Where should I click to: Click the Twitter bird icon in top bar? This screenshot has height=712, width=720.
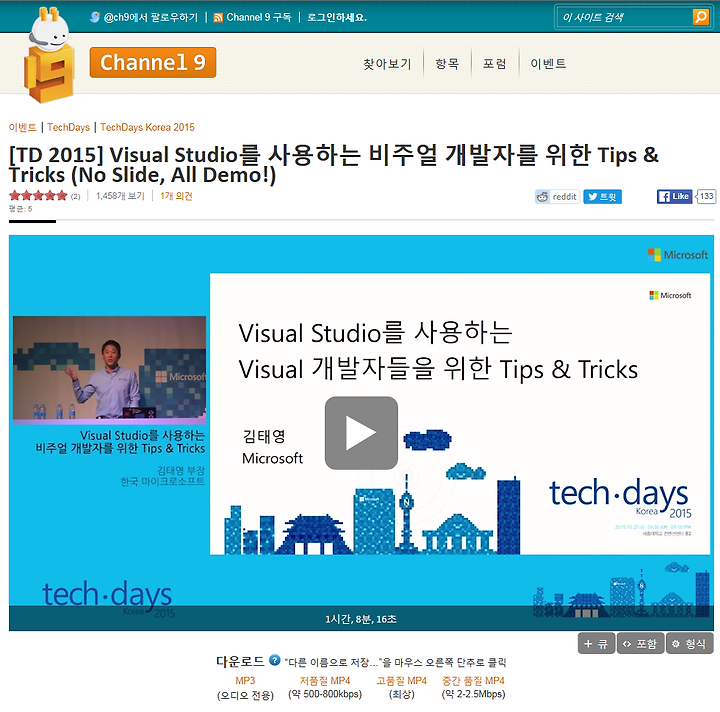click(95, 17)
